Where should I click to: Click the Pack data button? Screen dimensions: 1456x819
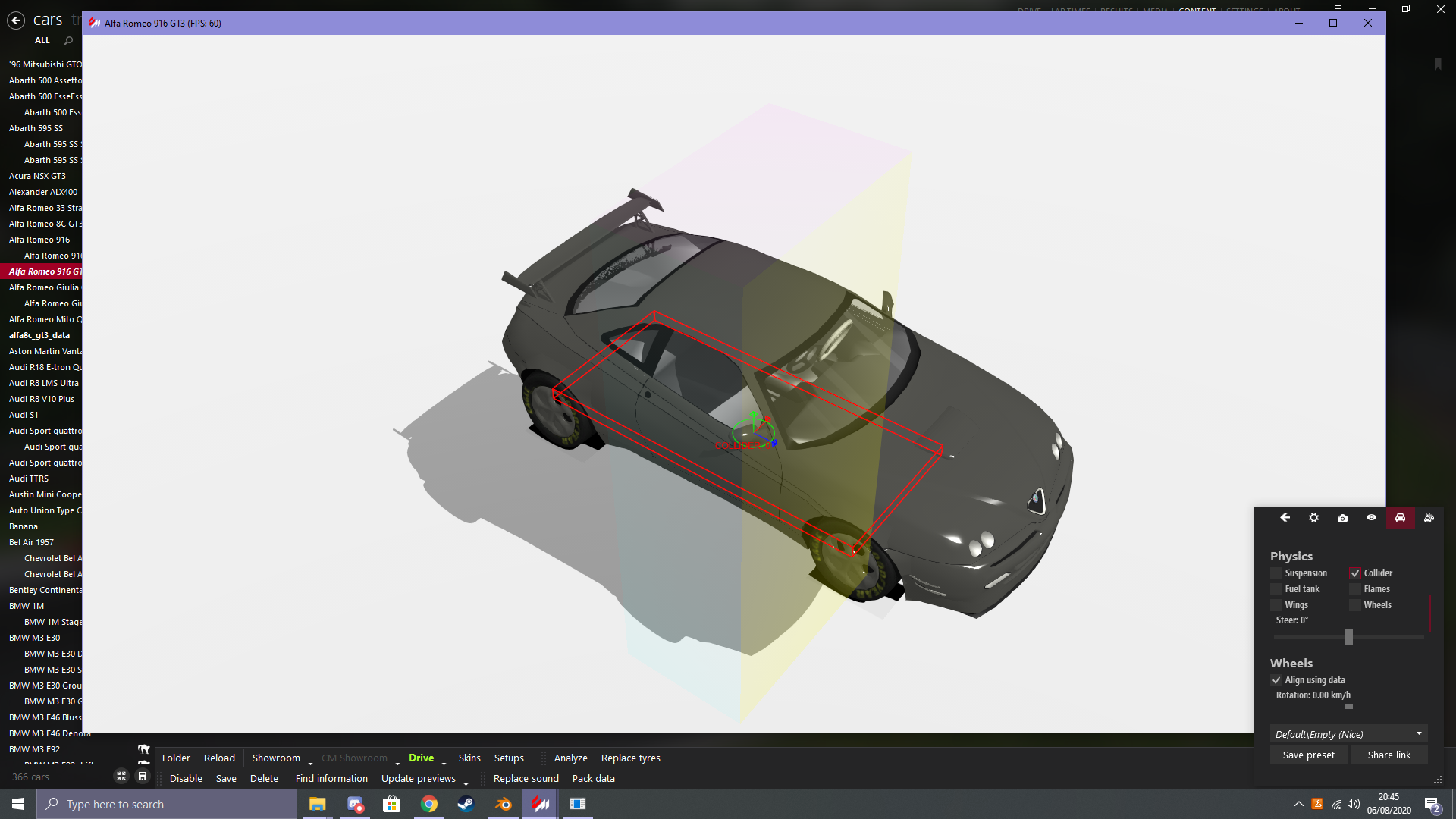(593, 779)
